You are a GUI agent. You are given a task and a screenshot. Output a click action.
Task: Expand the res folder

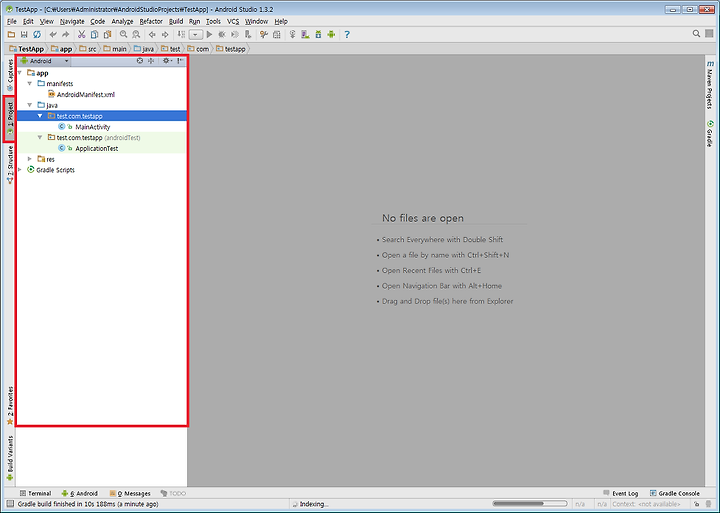coord(30,159)
